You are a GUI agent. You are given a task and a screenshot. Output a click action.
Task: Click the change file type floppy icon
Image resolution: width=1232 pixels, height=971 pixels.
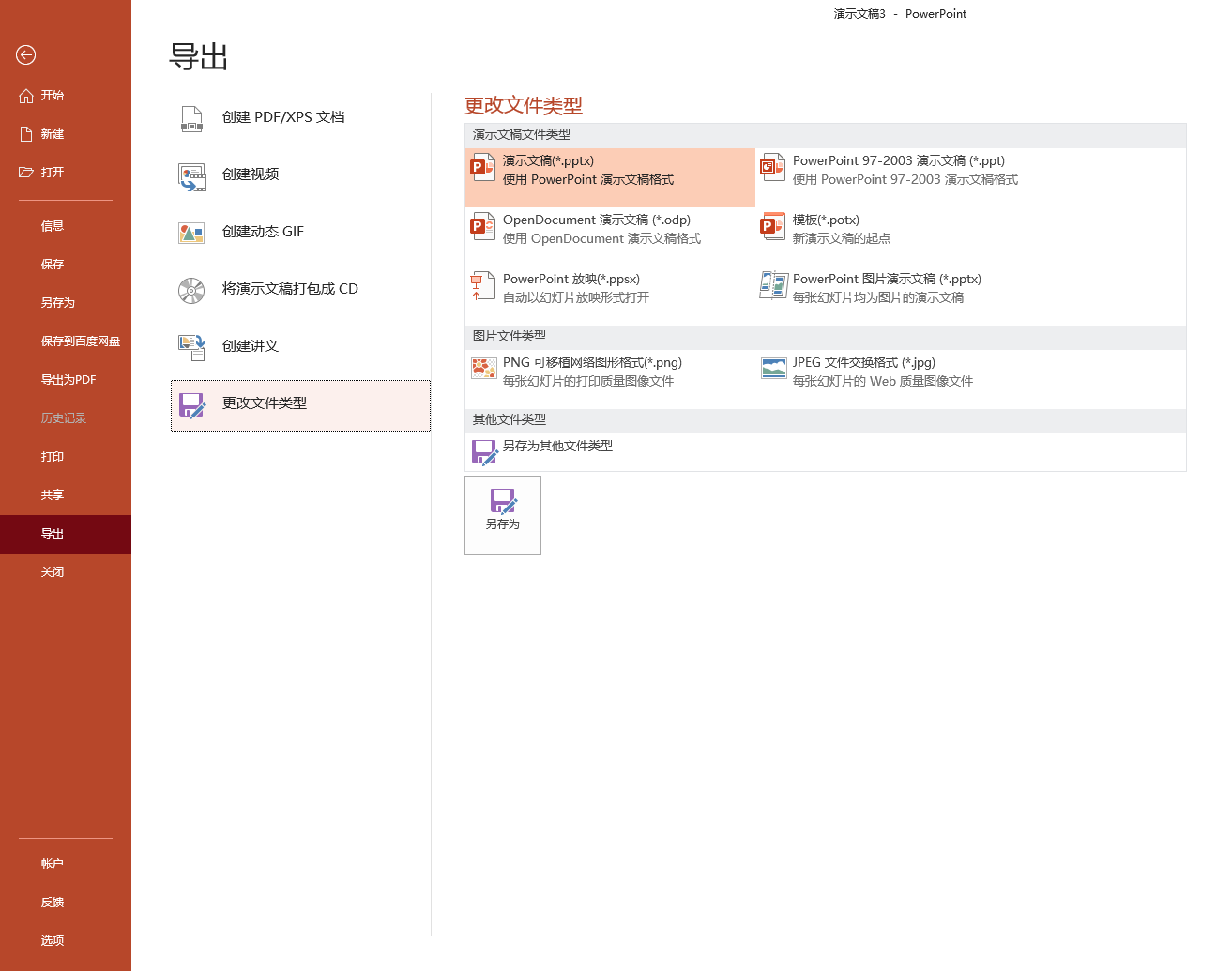click(x=191, y=405)
